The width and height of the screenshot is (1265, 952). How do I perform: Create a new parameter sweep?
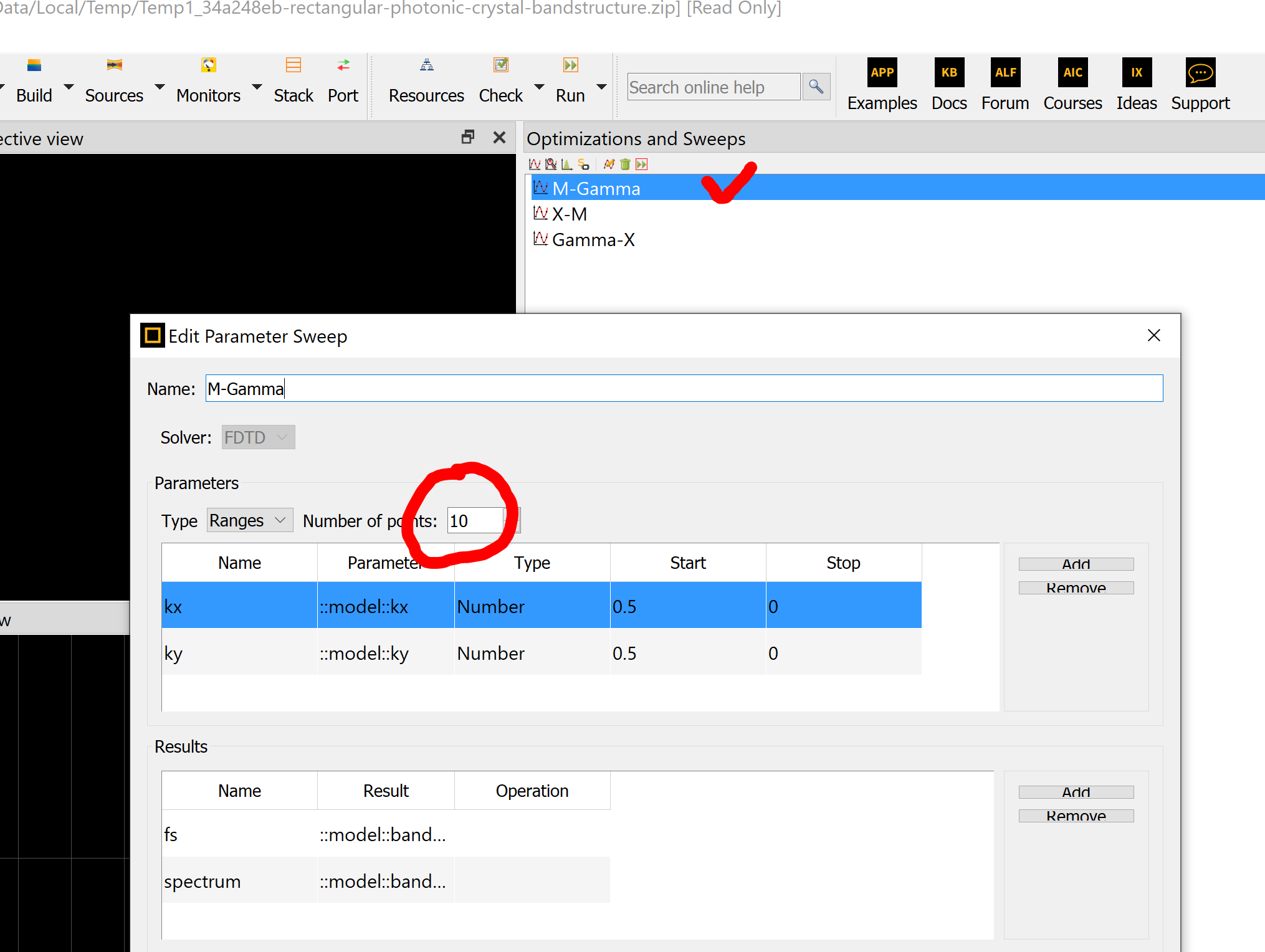pyautogui.click(x=534, y=164)
